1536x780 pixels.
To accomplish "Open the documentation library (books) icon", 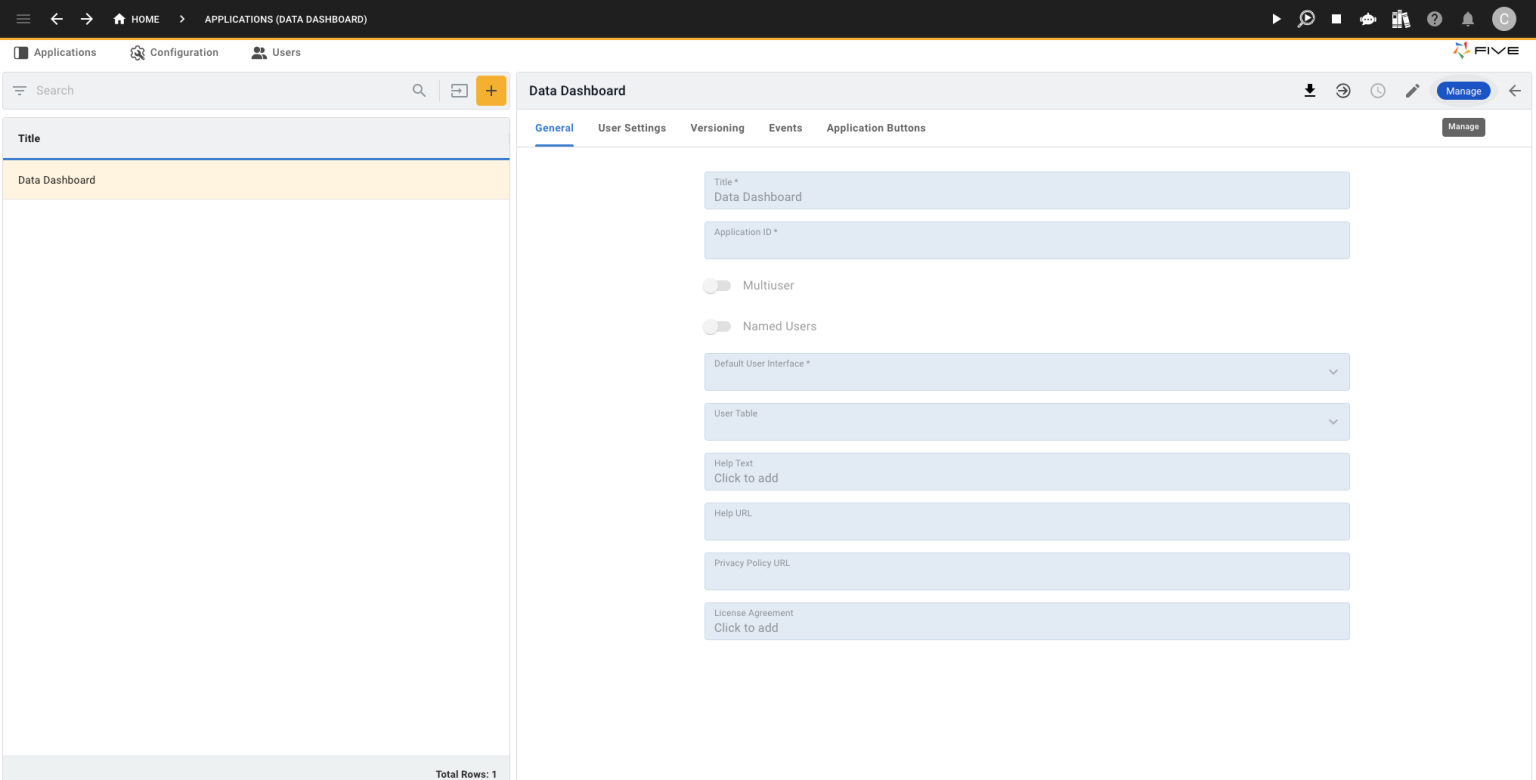I will [x=1400, y=18].
